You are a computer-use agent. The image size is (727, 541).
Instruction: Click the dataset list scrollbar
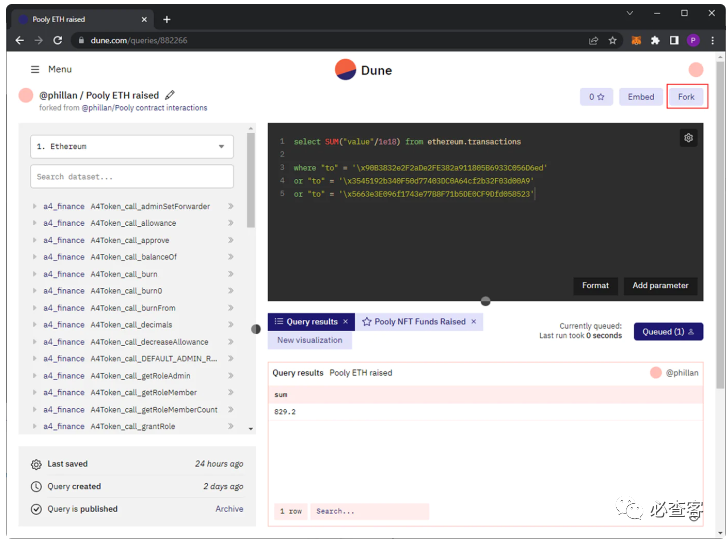click(x=251, y=181)
